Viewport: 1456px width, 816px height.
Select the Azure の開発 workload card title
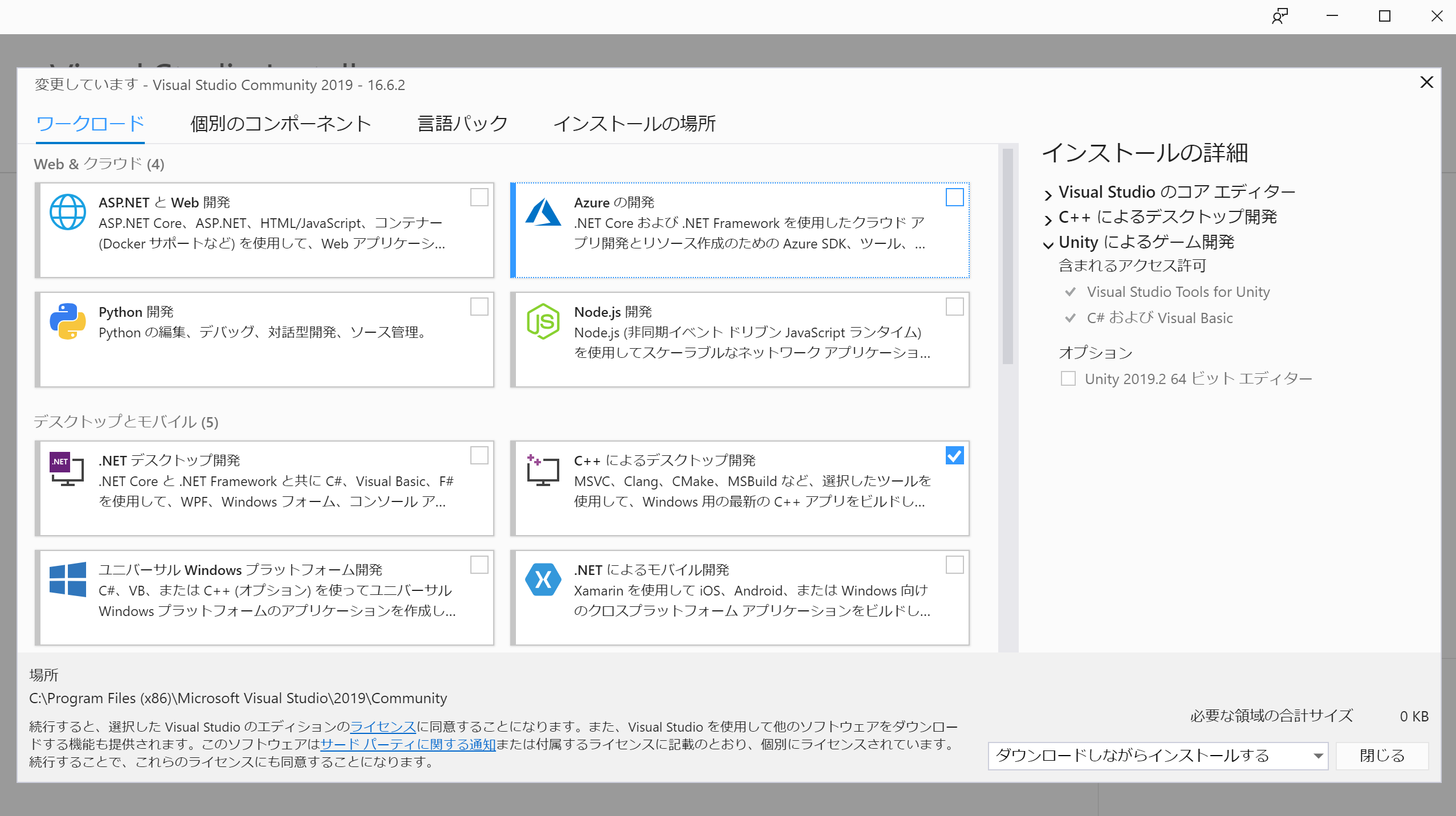tap(614, 202)
